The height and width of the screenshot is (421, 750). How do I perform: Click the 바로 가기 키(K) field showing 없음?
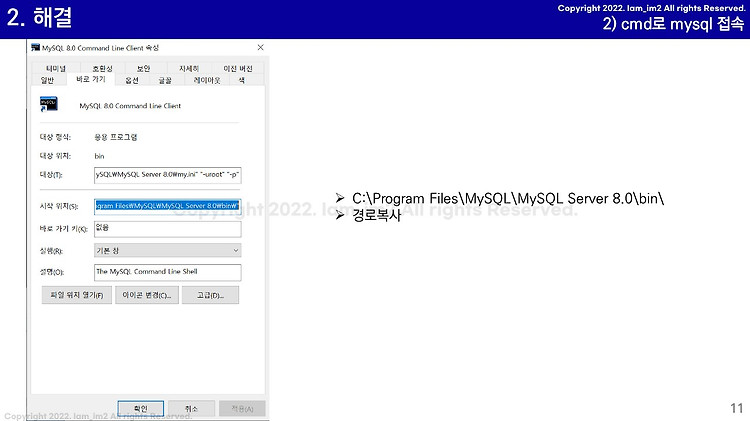click(167, 229)
